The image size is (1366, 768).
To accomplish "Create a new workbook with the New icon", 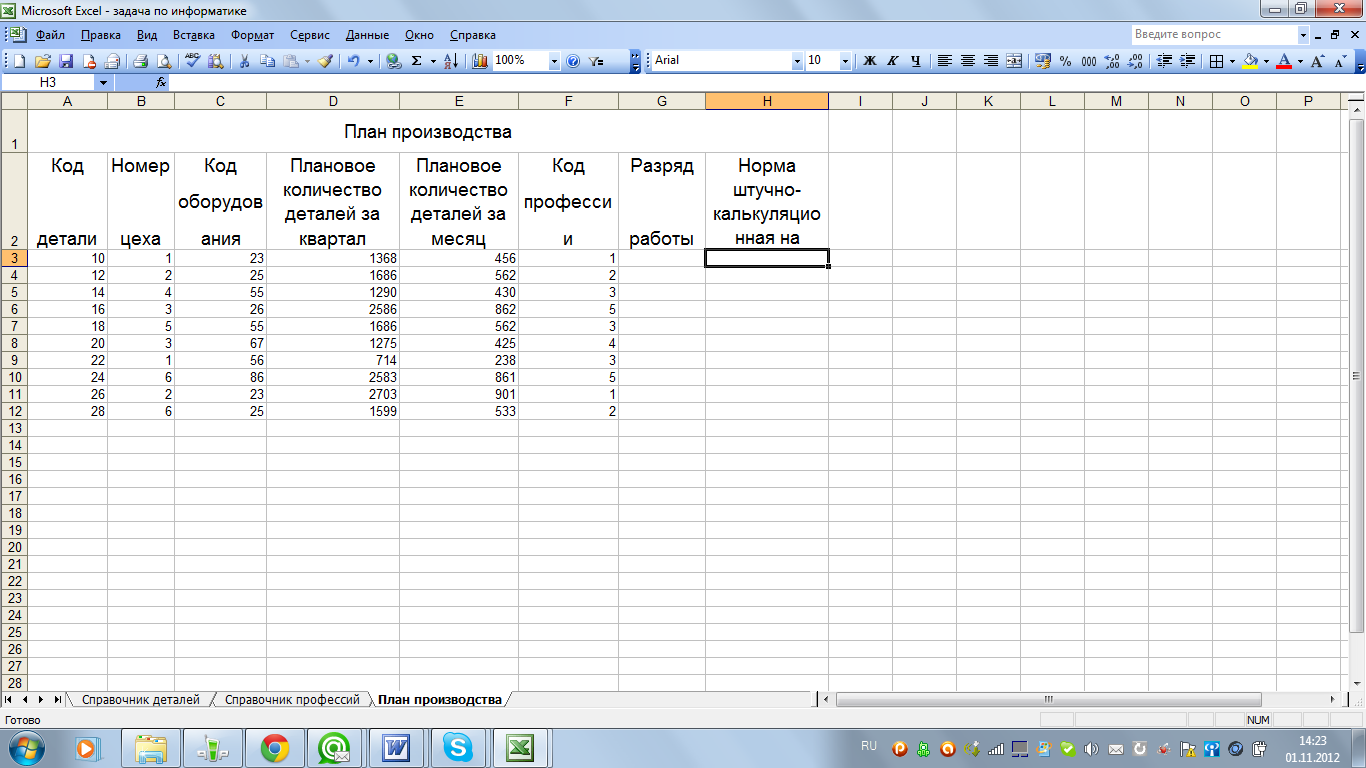I will (x=21, y=61).
